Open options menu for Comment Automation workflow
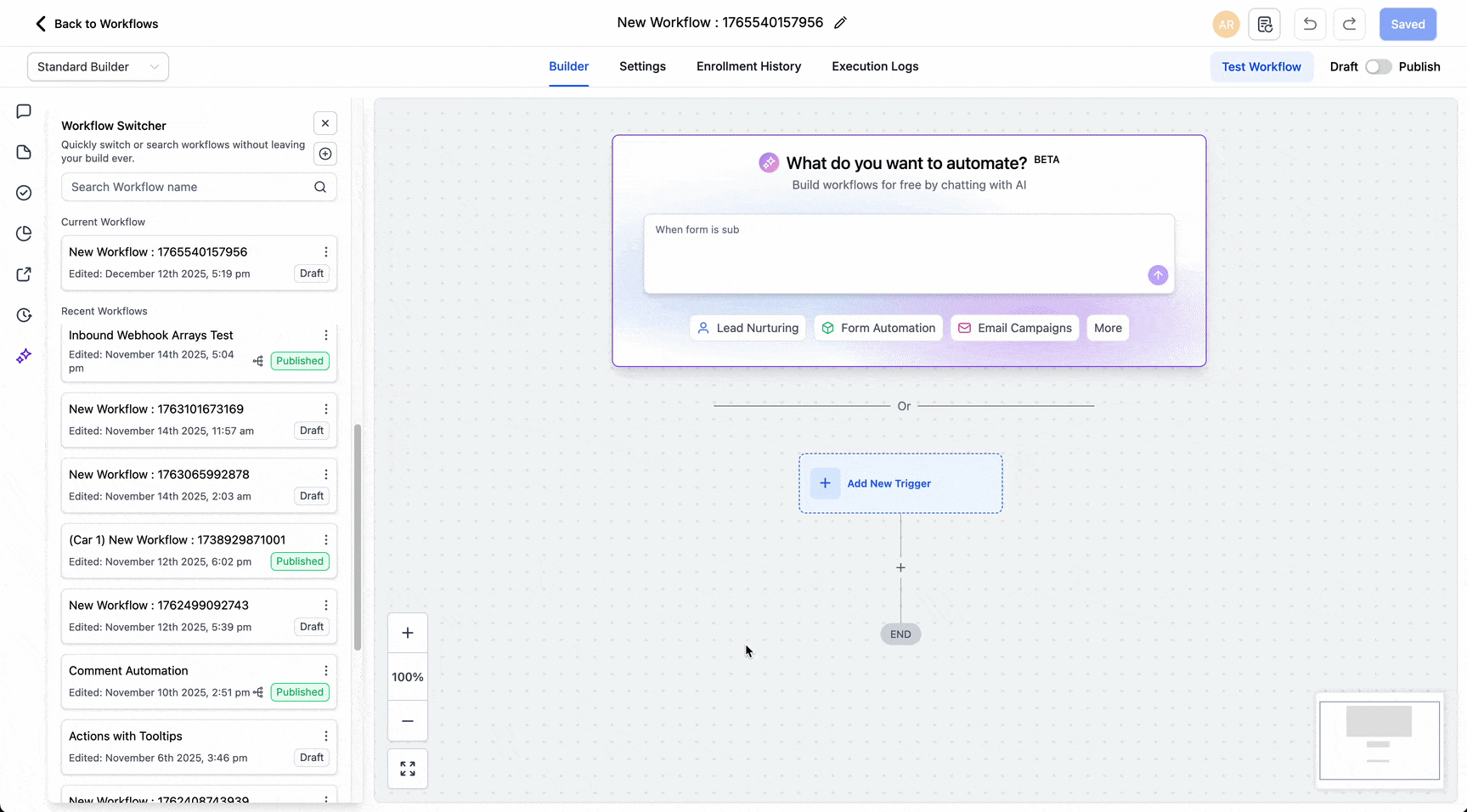 pyautogui.click(x=326, y=671)
